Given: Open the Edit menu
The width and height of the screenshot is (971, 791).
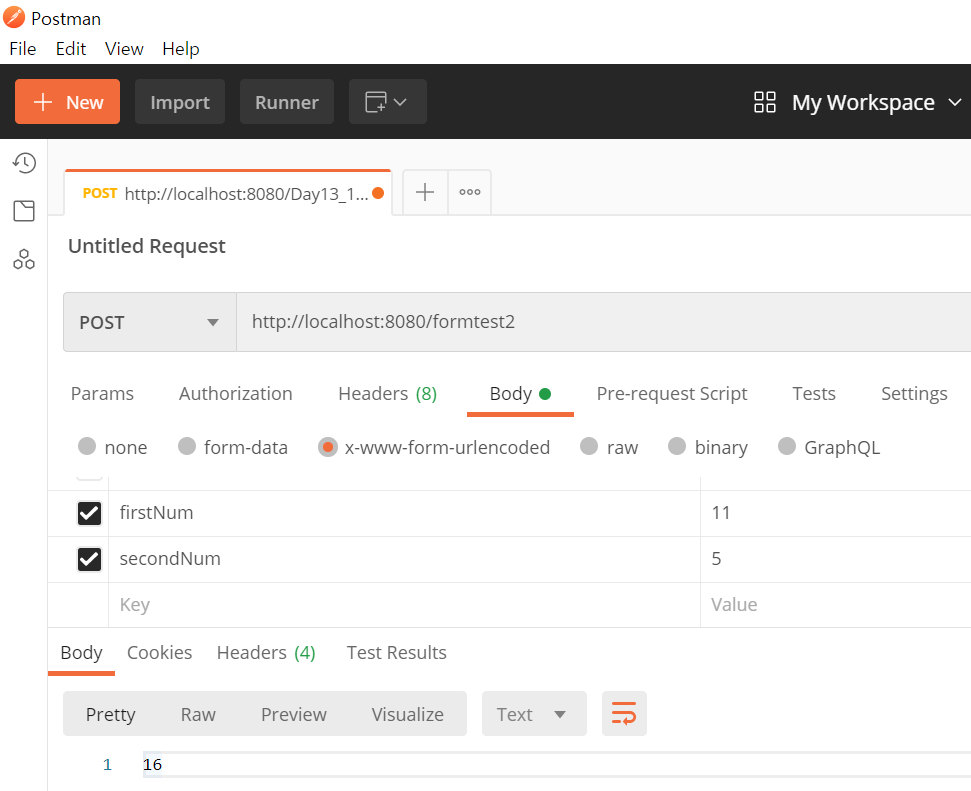Looking at the screenshot, I should (71, 49).
